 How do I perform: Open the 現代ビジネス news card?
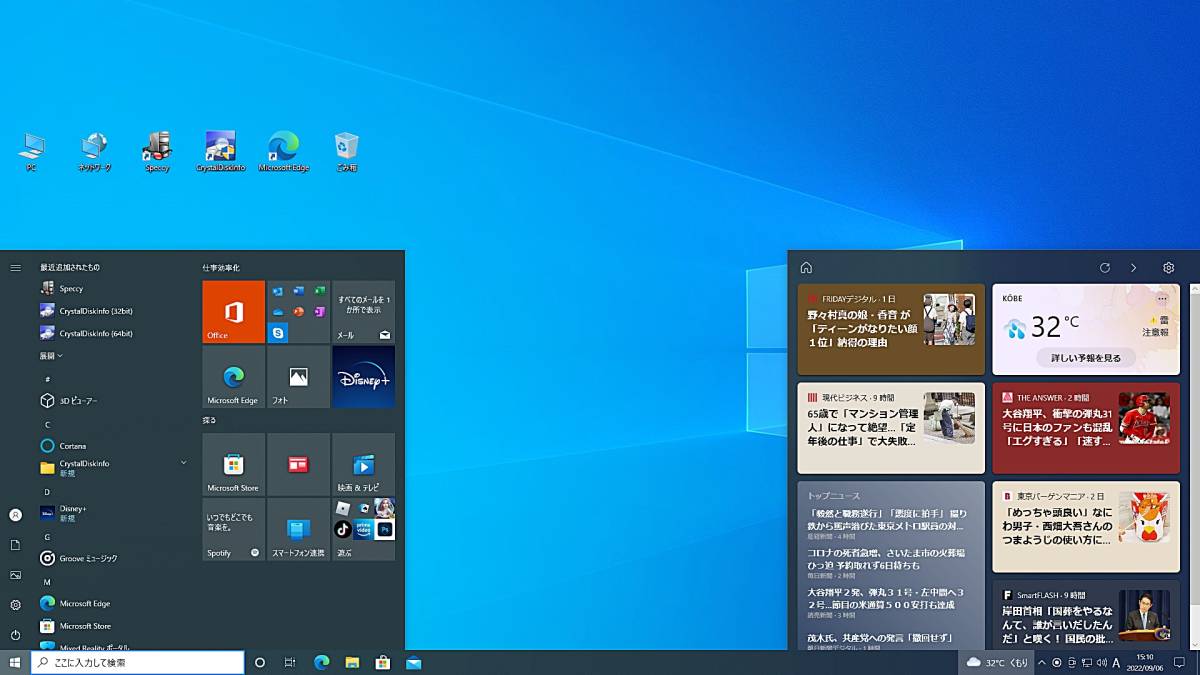[x=891, y=428]
